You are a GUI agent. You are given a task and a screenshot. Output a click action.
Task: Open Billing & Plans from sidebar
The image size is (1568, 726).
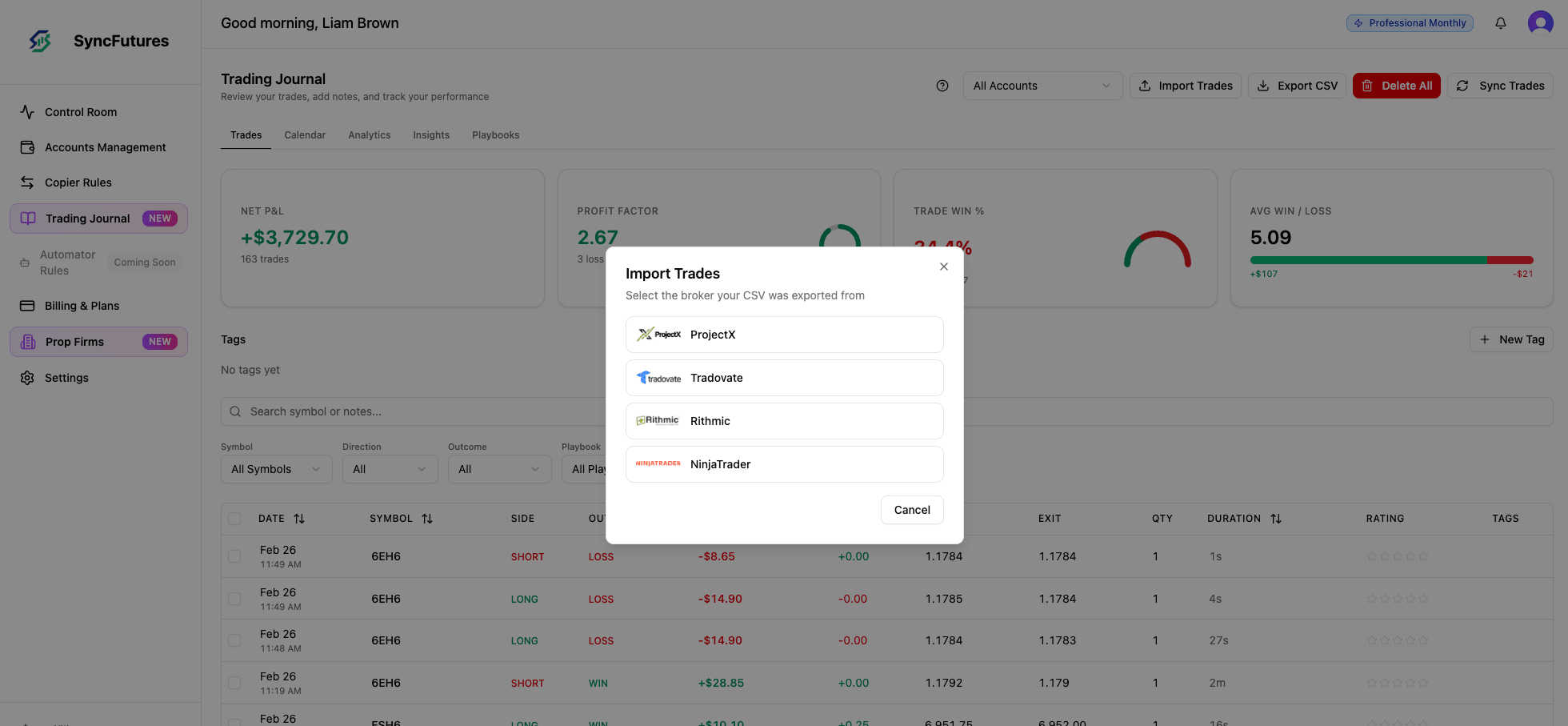pos(27,306)
